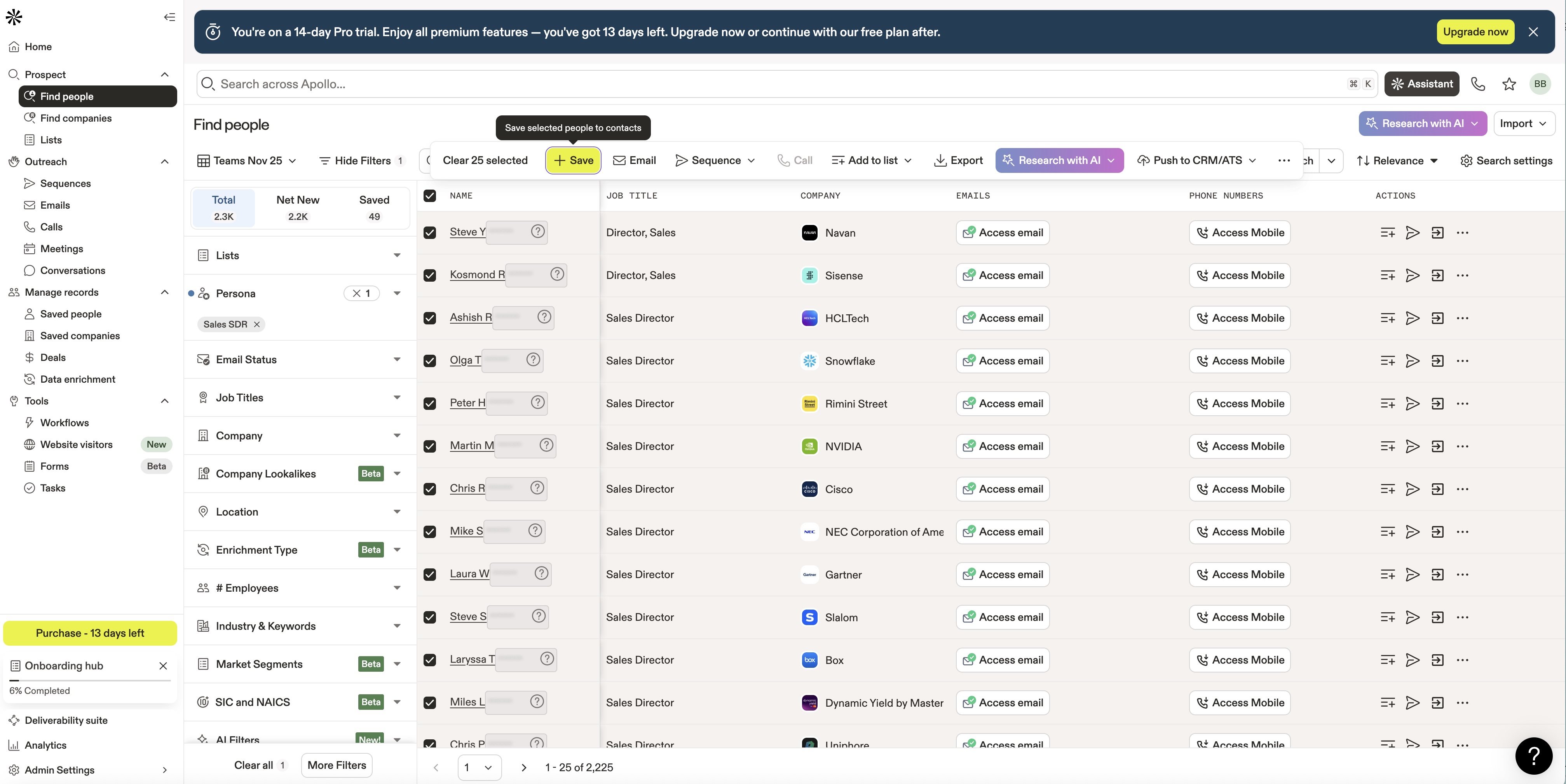Screen dimensions: 1566x784
Task: Click the star favorites icon in top bar
Action: tap(1509, 84)
